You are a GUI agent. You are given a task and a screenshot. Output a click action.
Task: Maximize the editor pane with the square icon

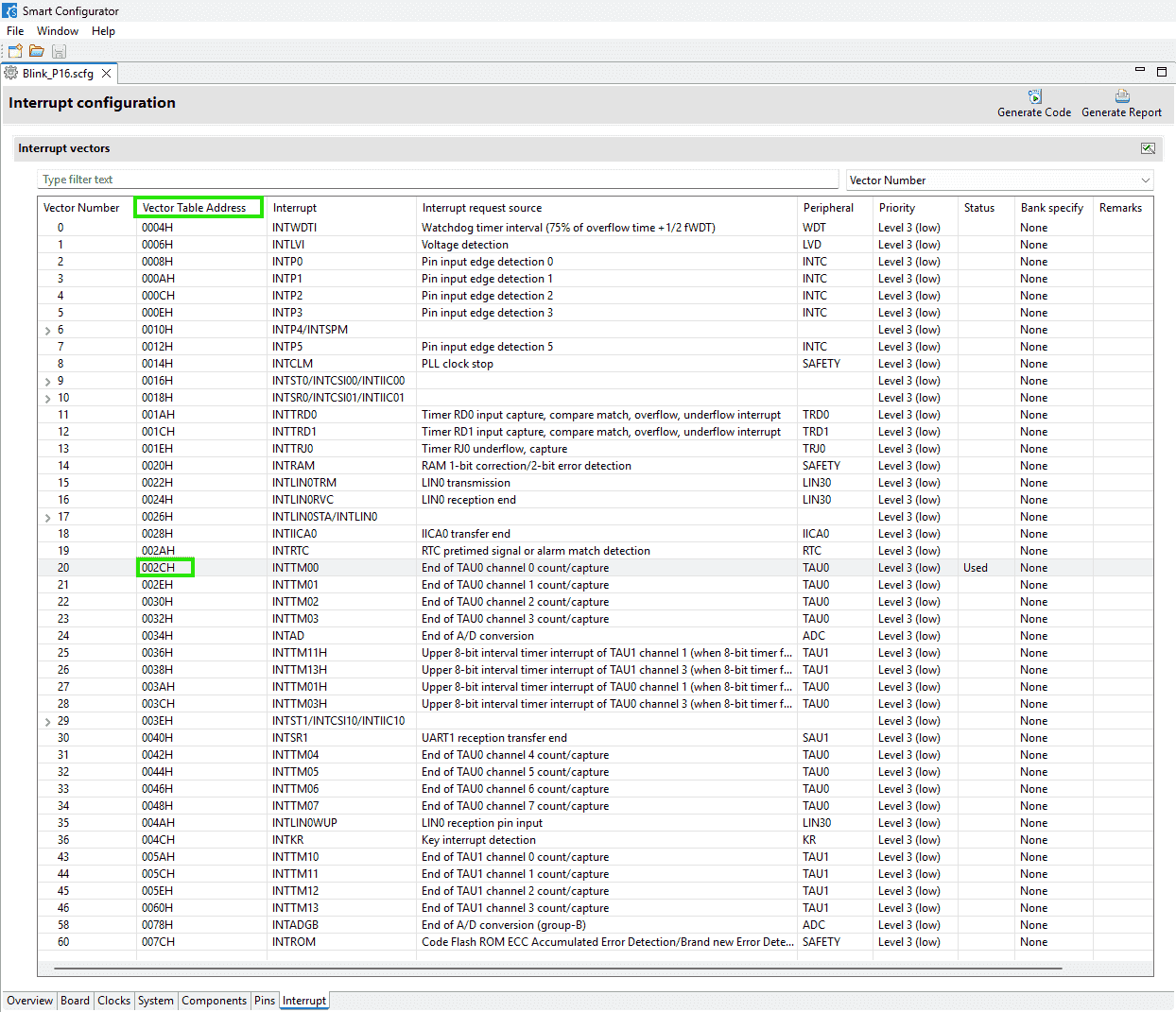click(1162, 71)
